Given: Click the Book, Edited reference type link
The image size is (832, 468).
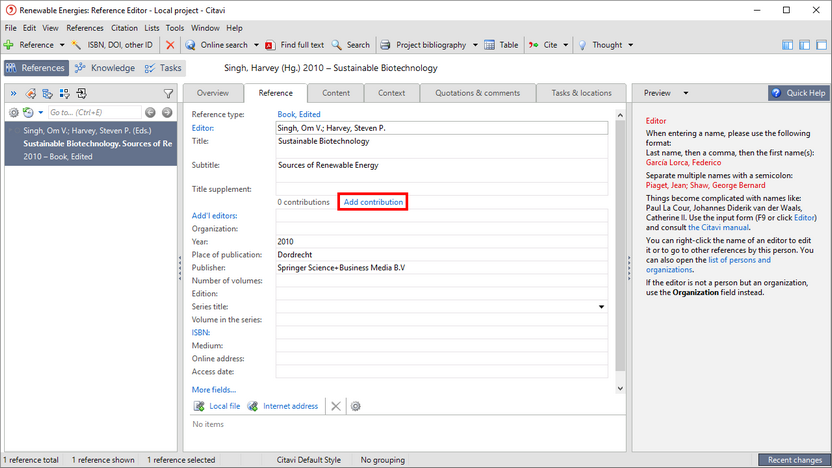Looking at the screenshot, I should (299, 114).
